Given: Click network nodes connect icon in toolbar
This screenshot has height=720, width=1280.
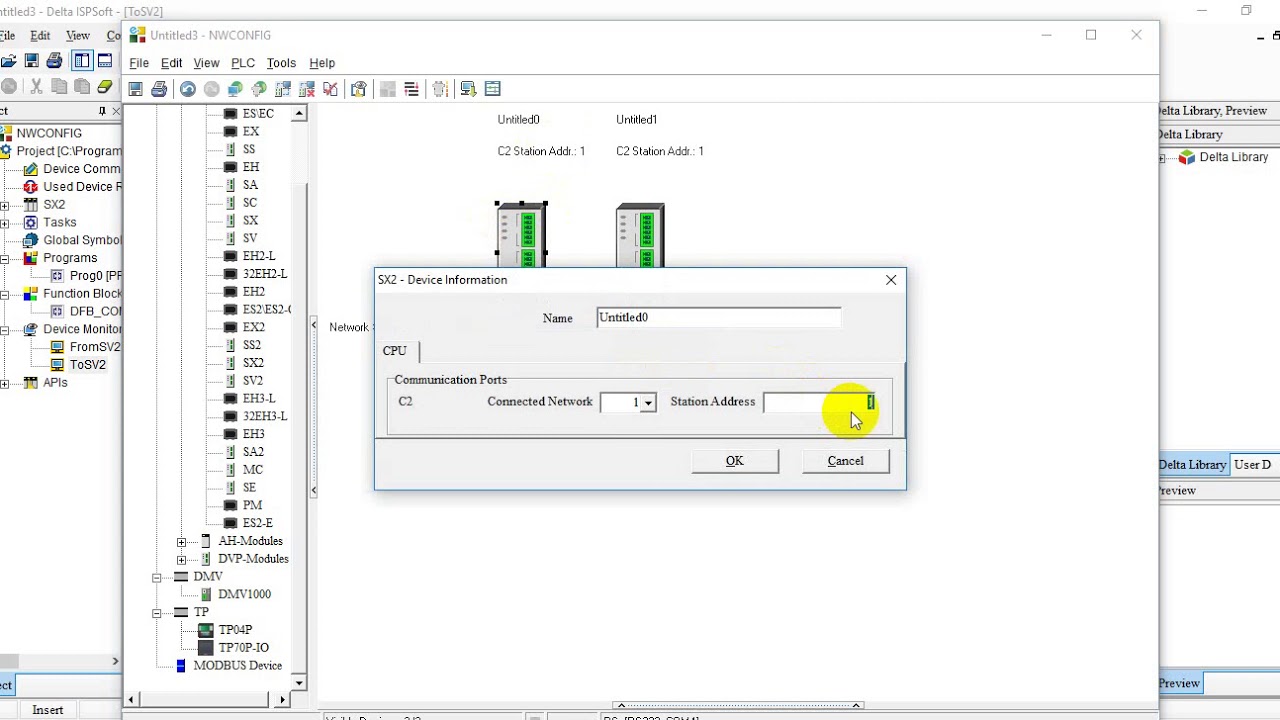Looking at the screenshot, I should (x=283, y=89).
